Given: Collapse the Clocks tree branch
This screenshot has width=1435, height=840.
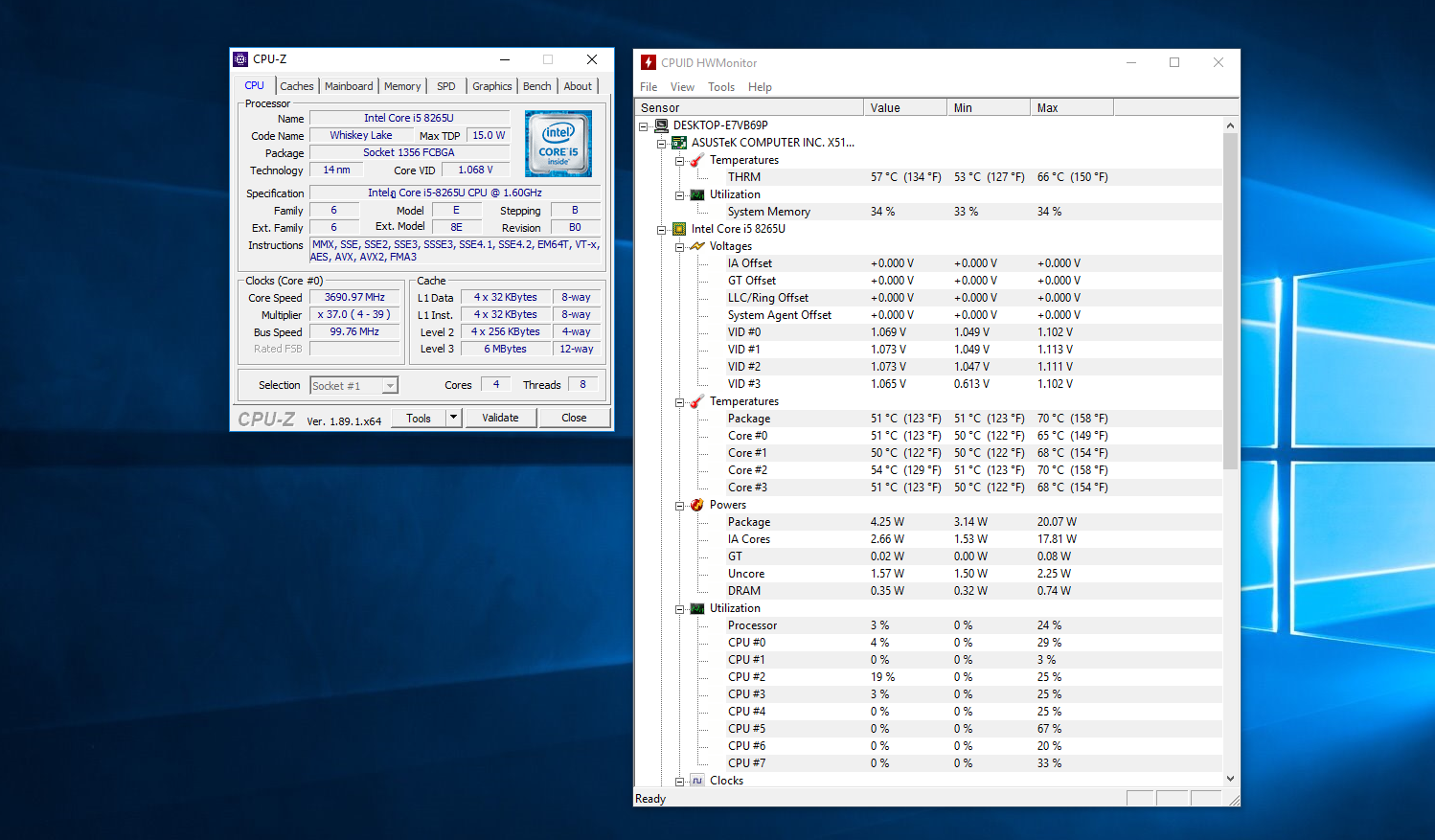Looking at the screenshot, I should [680, 782].
